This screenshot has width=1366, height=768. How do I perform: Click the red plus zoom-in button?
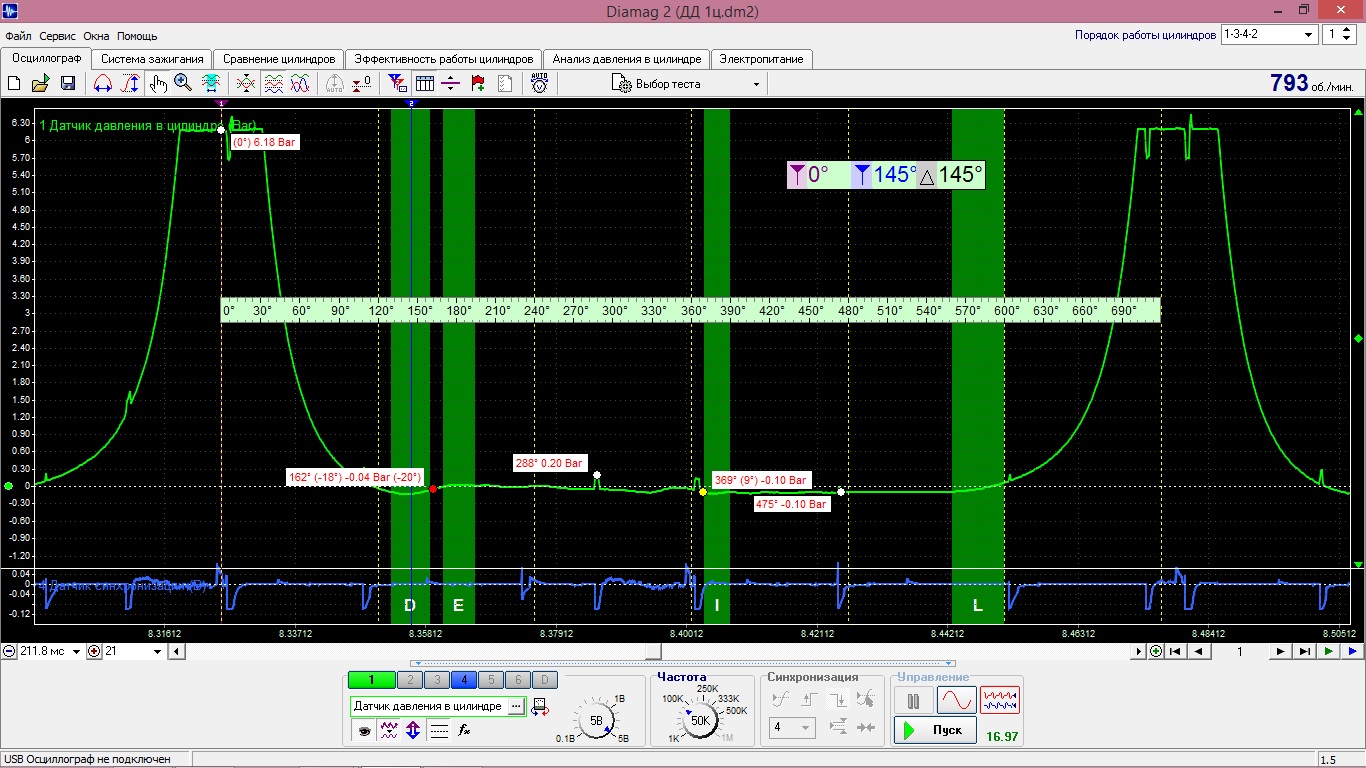point(95,651)
